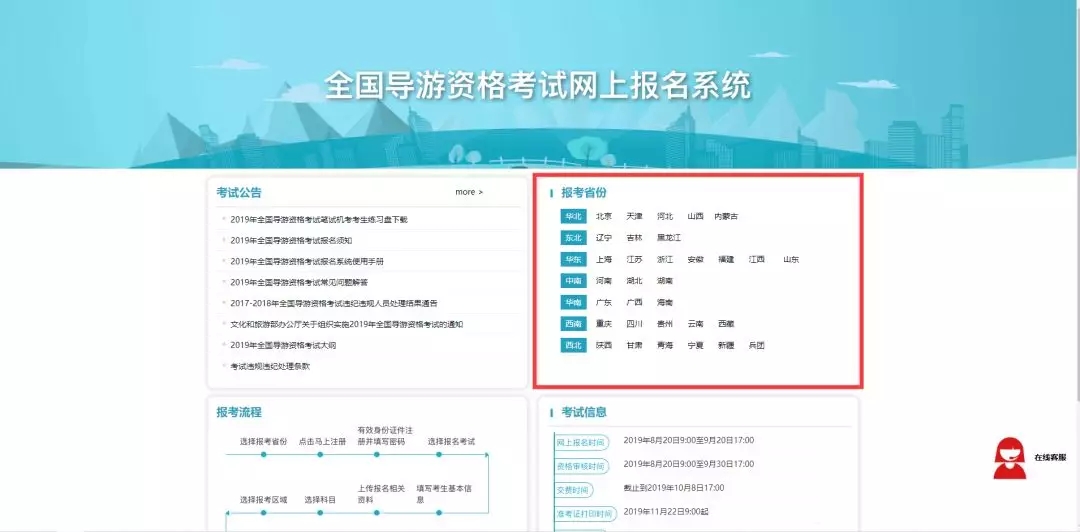Select the 华南 region tag
Image resolution: width=1080 pixels, height=532 pixels.
tap(573, 303)
